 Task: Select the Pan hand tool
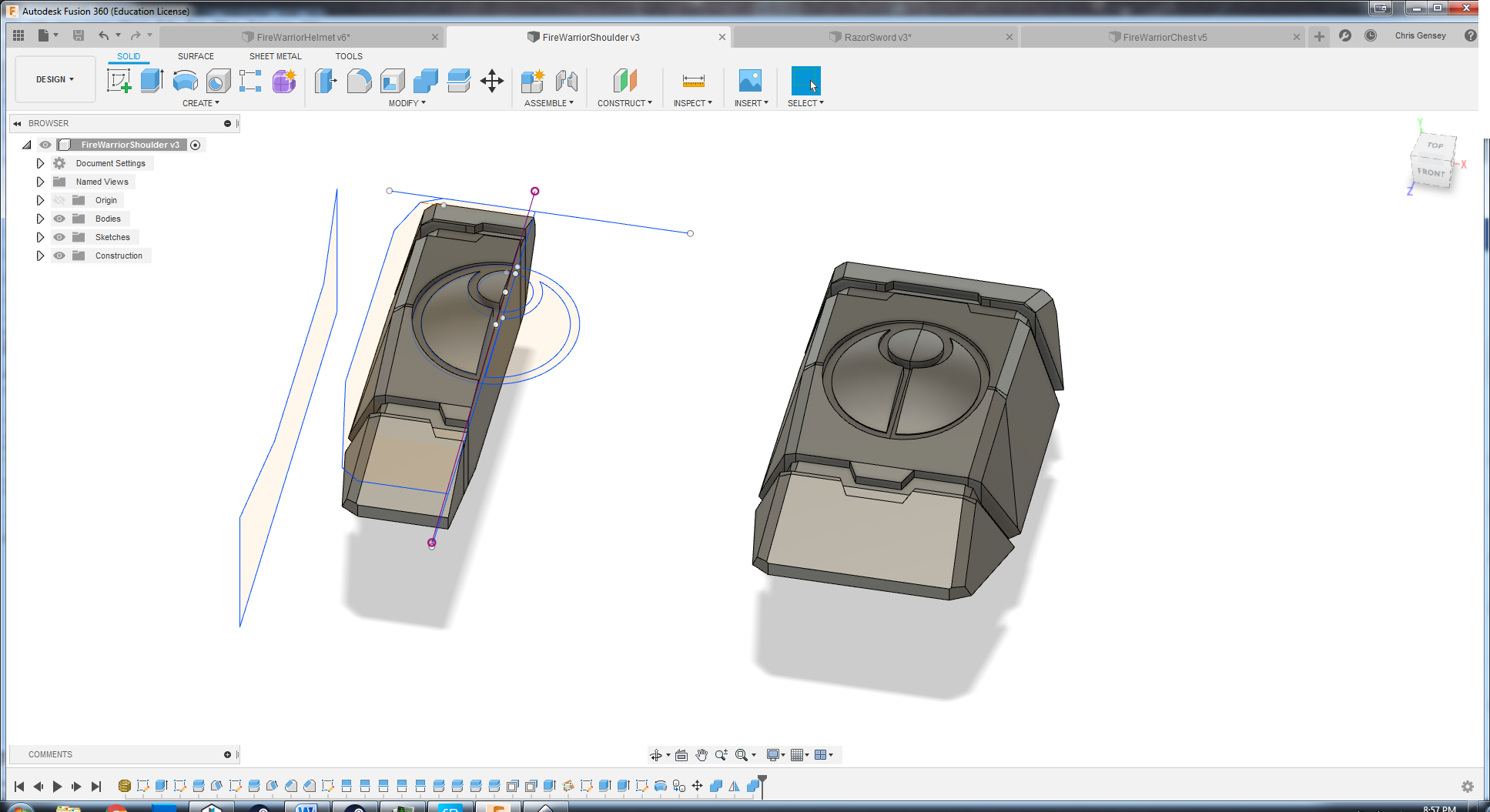point(701,755)
